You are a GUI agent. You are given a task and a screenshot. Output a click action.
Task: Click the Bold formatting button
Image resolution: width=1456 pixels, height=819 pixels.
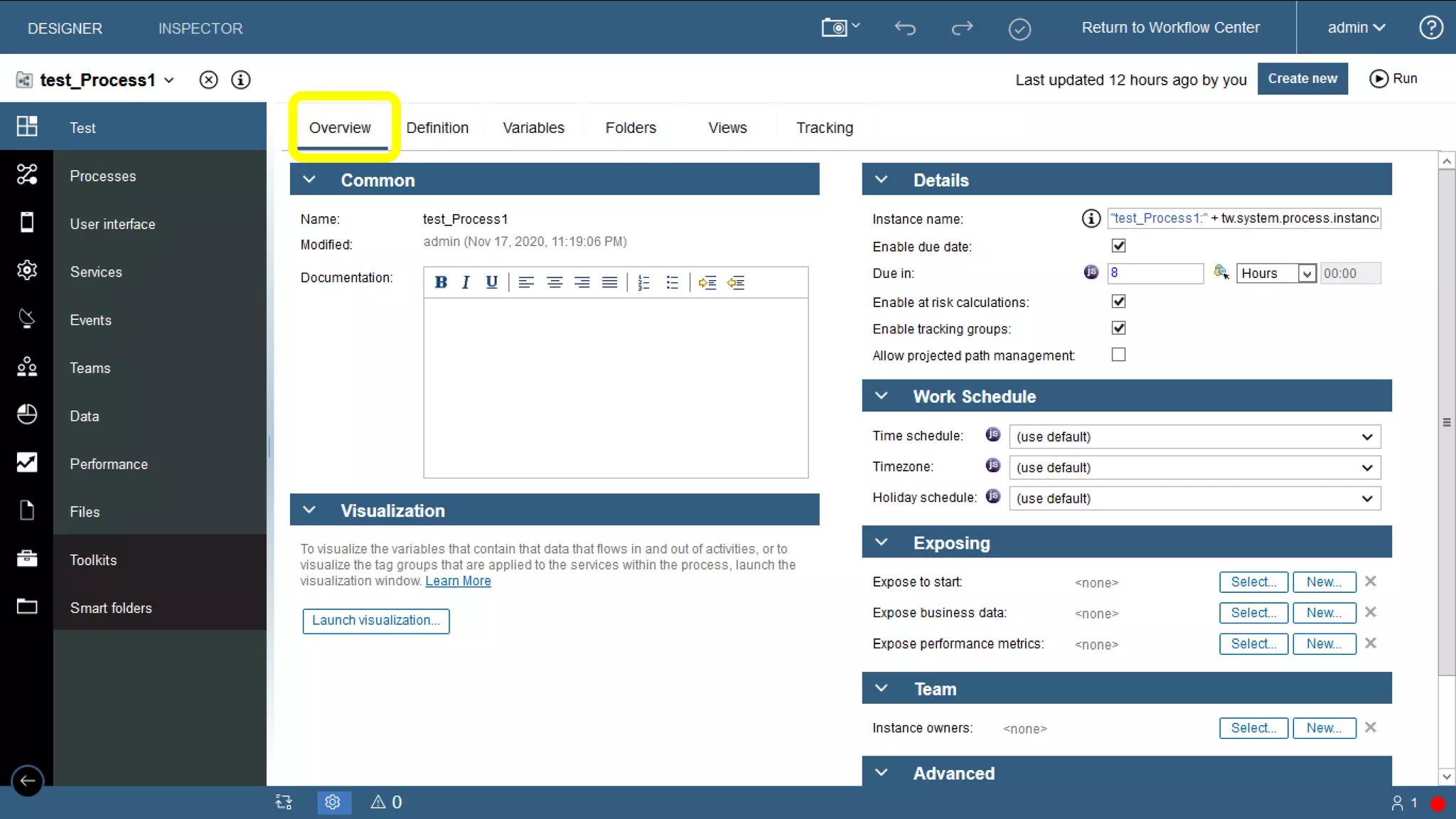tap(441, 282)
